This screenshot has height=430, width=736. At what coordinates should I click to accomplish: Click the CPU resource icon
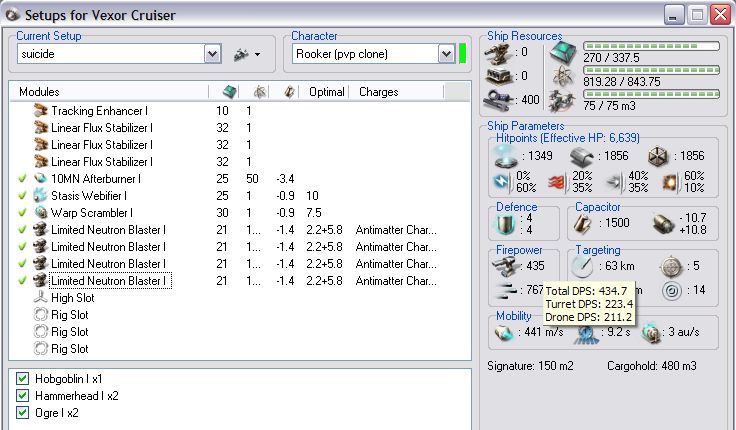(562, 52)
